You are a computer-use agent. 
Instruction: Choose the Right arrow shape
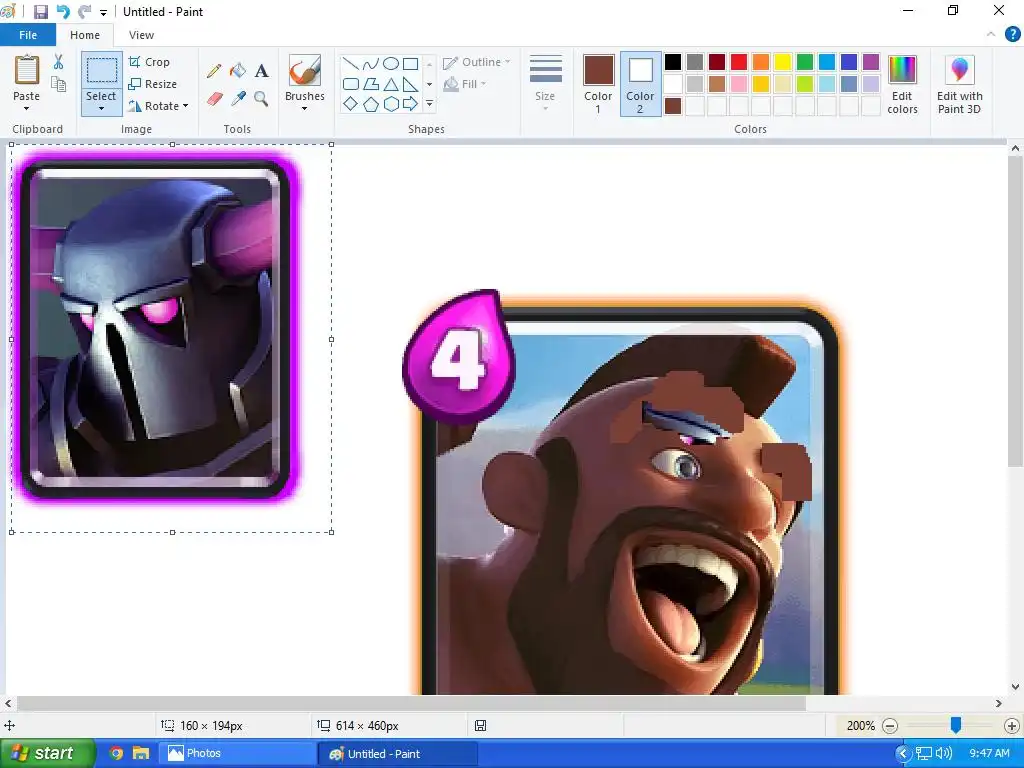[410, 104]
